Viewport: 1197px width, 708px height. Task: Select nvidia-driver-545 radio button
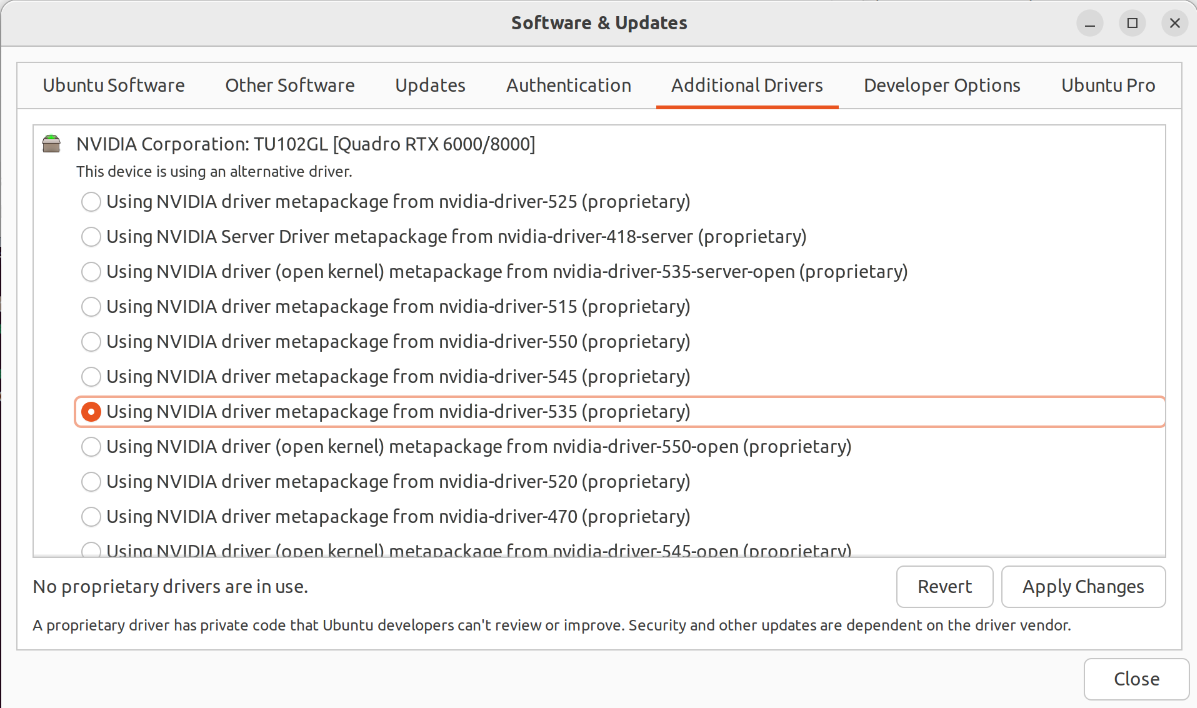[x=91, y=377]
